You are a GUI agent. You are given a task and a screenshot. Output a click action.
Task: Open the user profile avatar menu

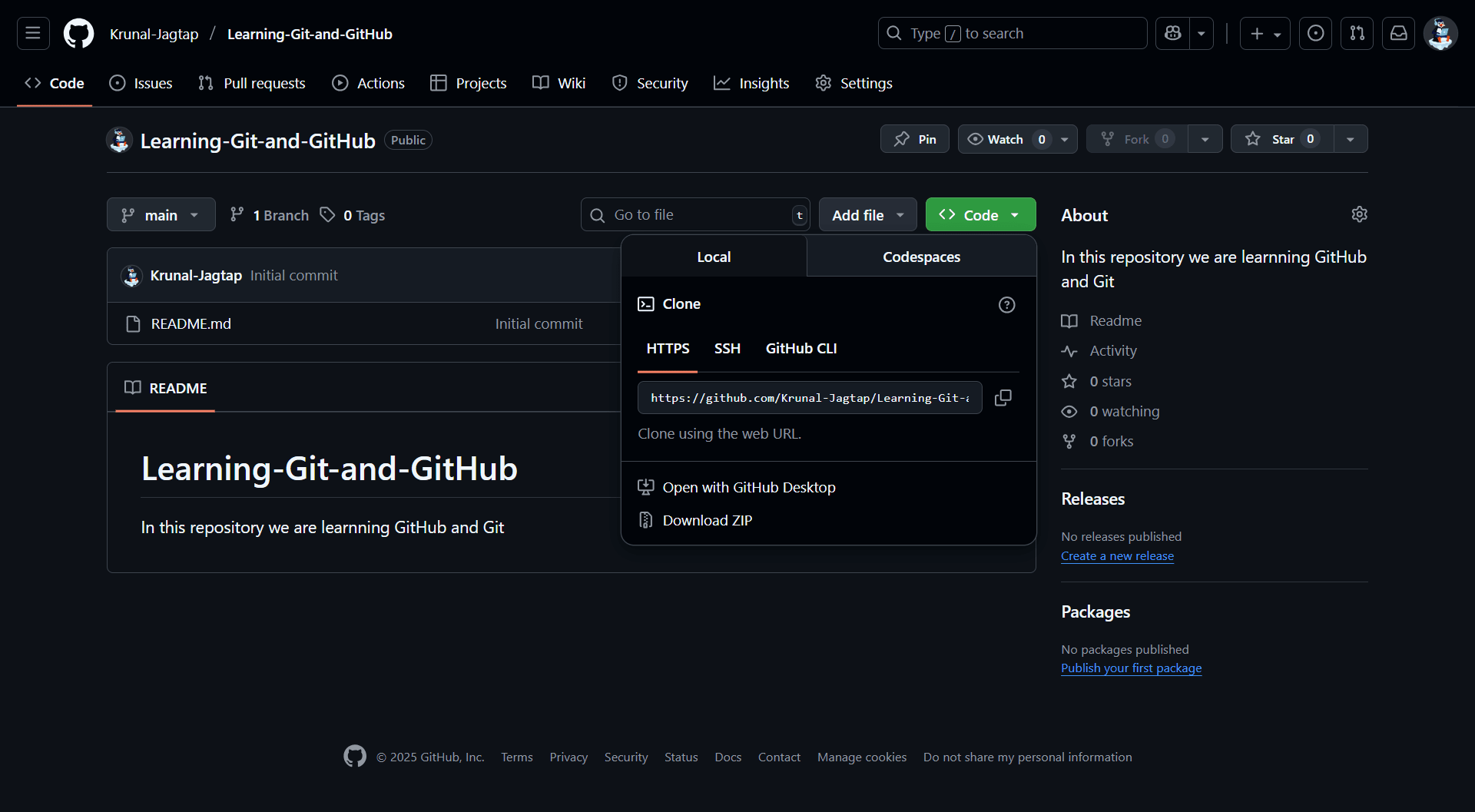pos(1440,33)
